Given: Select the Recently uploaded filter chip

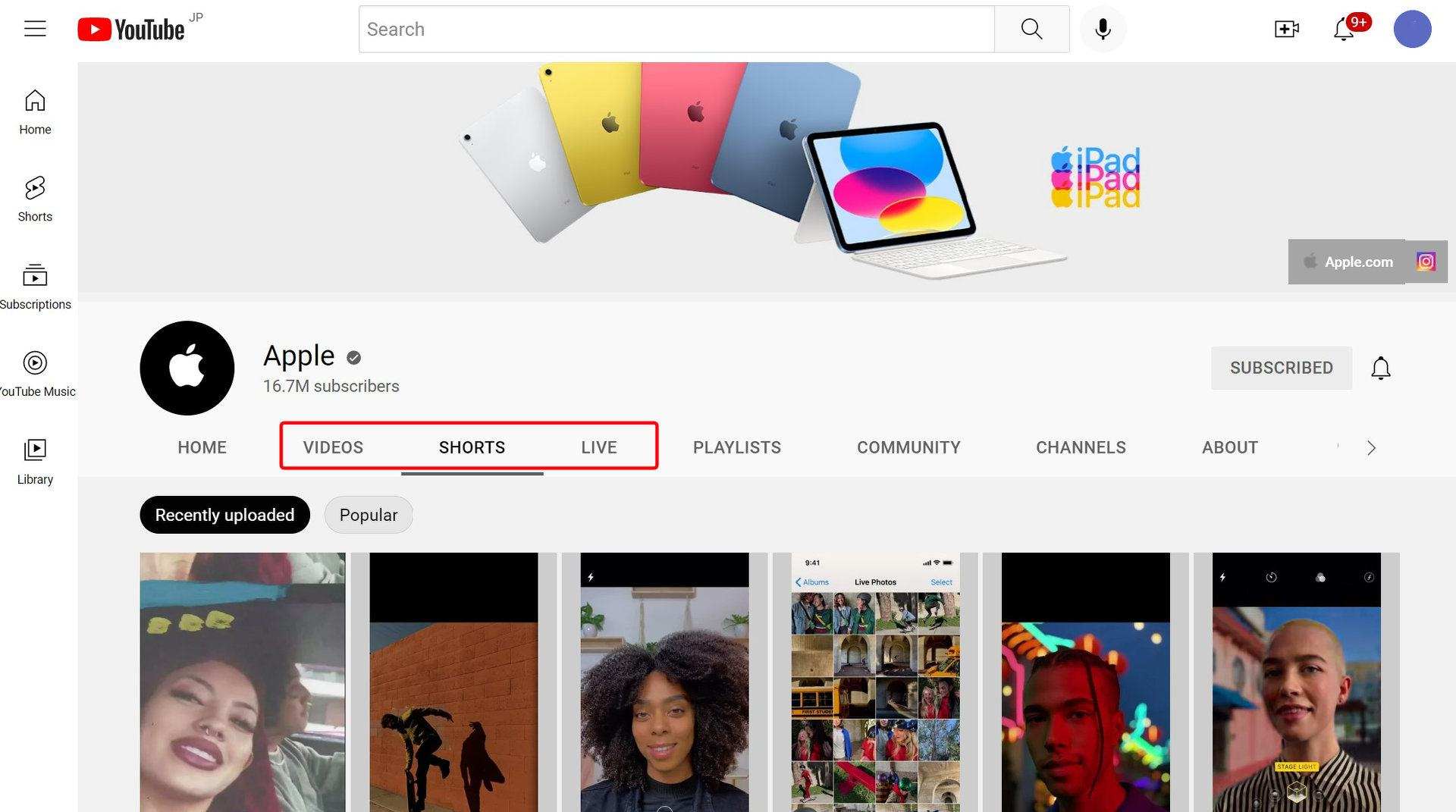Looking at the screenshot, I should (224, 515).
